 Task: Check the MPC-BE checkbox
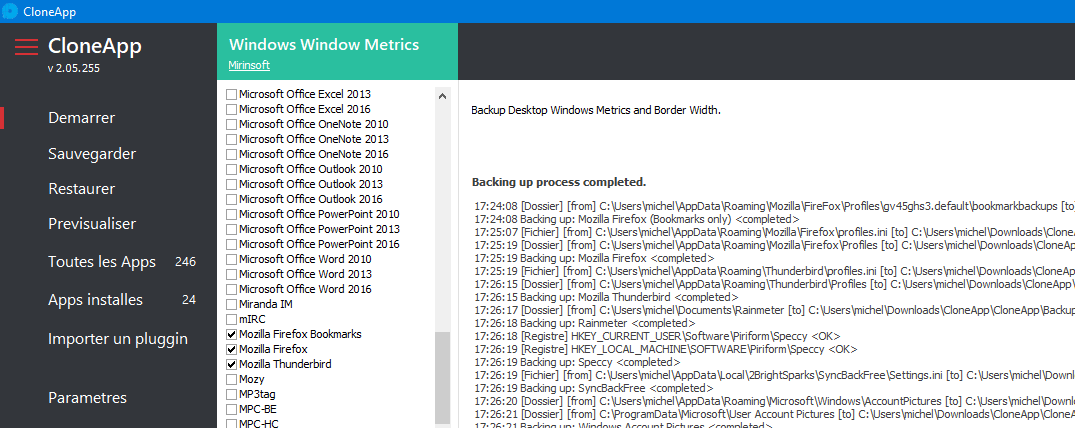click(232, 409)
